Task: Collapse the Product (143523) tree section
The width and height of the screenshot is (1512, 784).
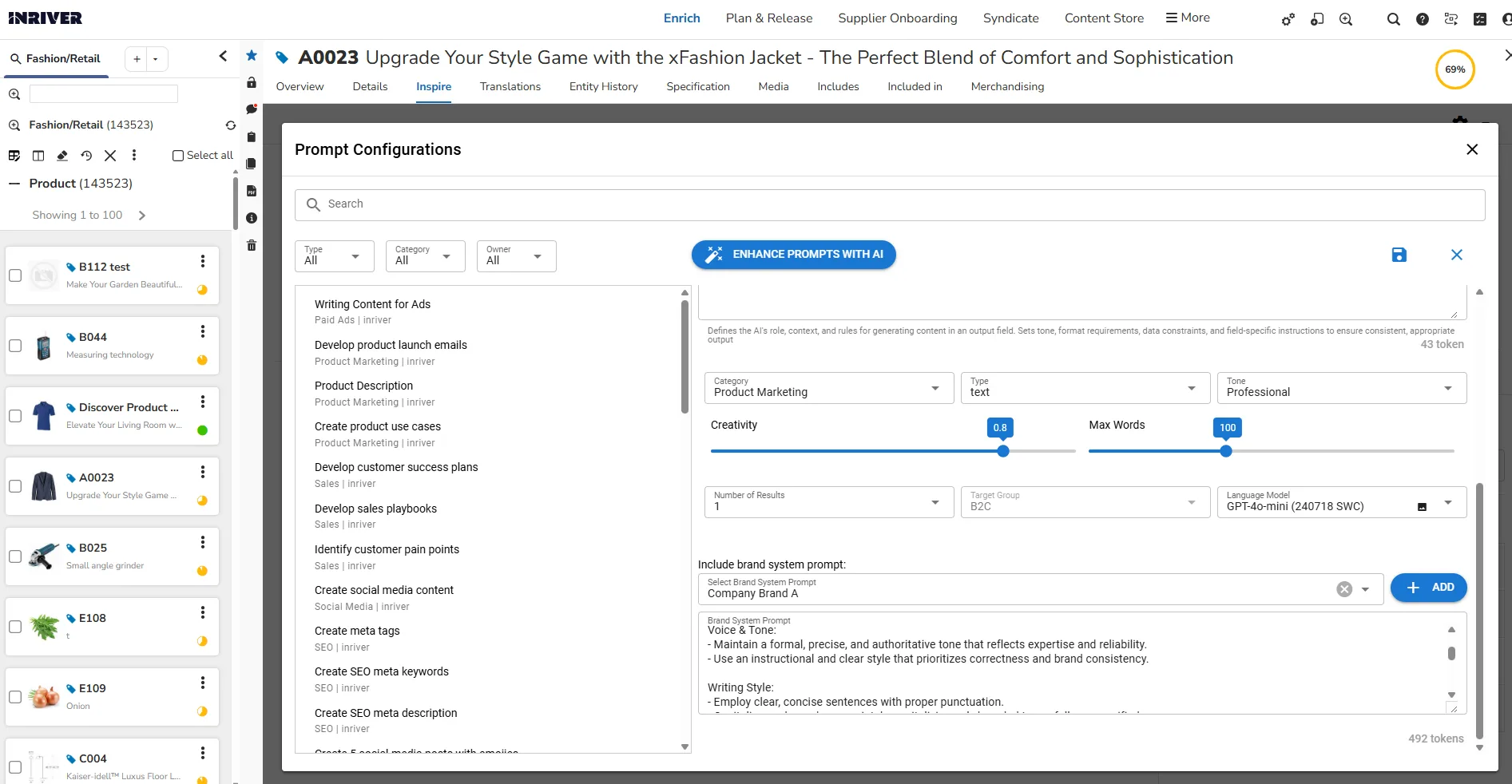Action: tap(14, 184)
